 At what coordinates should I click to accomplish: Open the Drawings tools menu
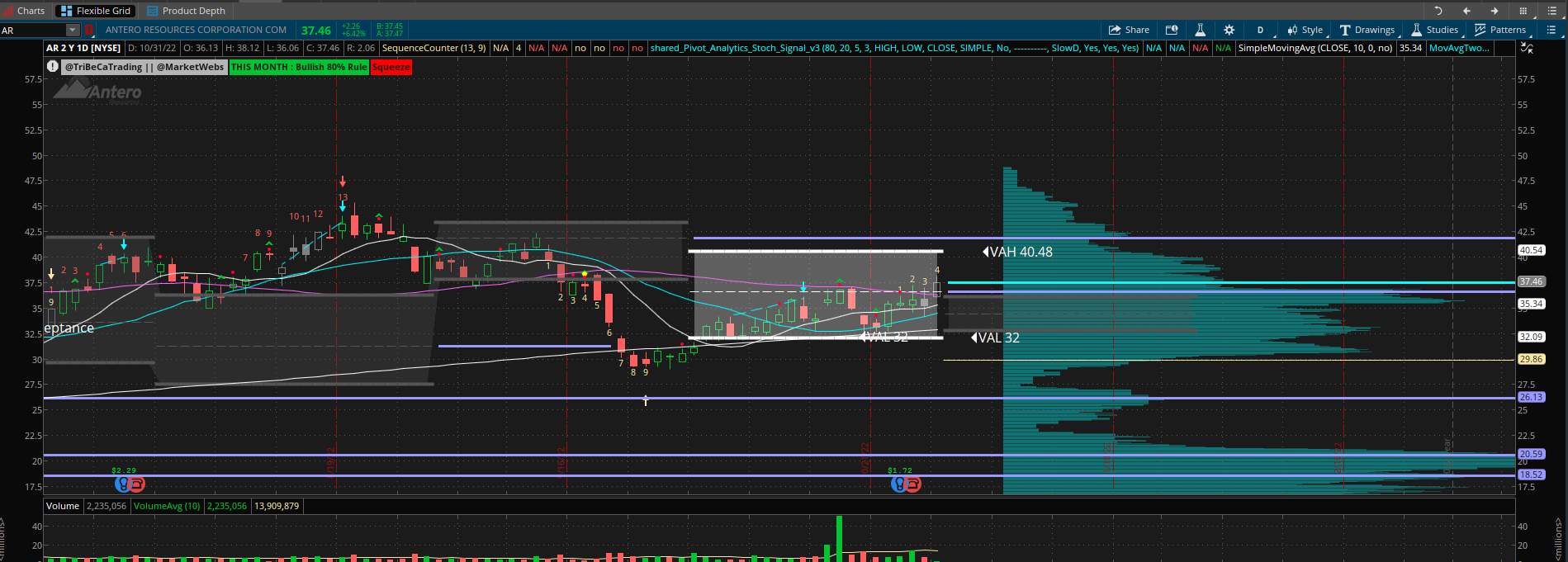click(x=1367, y=30)
